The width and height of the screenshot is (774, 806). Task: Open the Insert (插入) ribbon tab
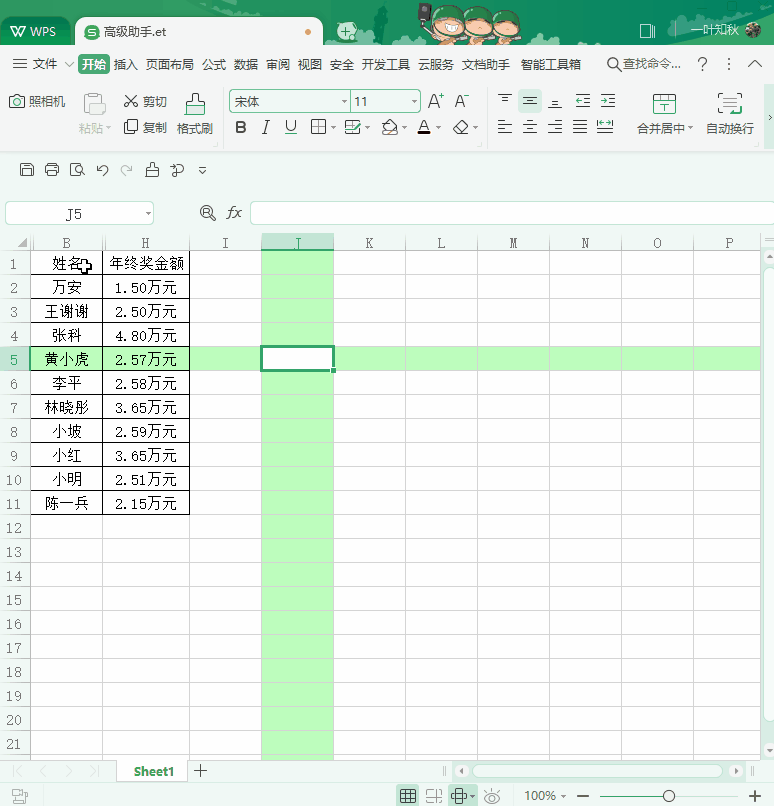tap(125, 64)
